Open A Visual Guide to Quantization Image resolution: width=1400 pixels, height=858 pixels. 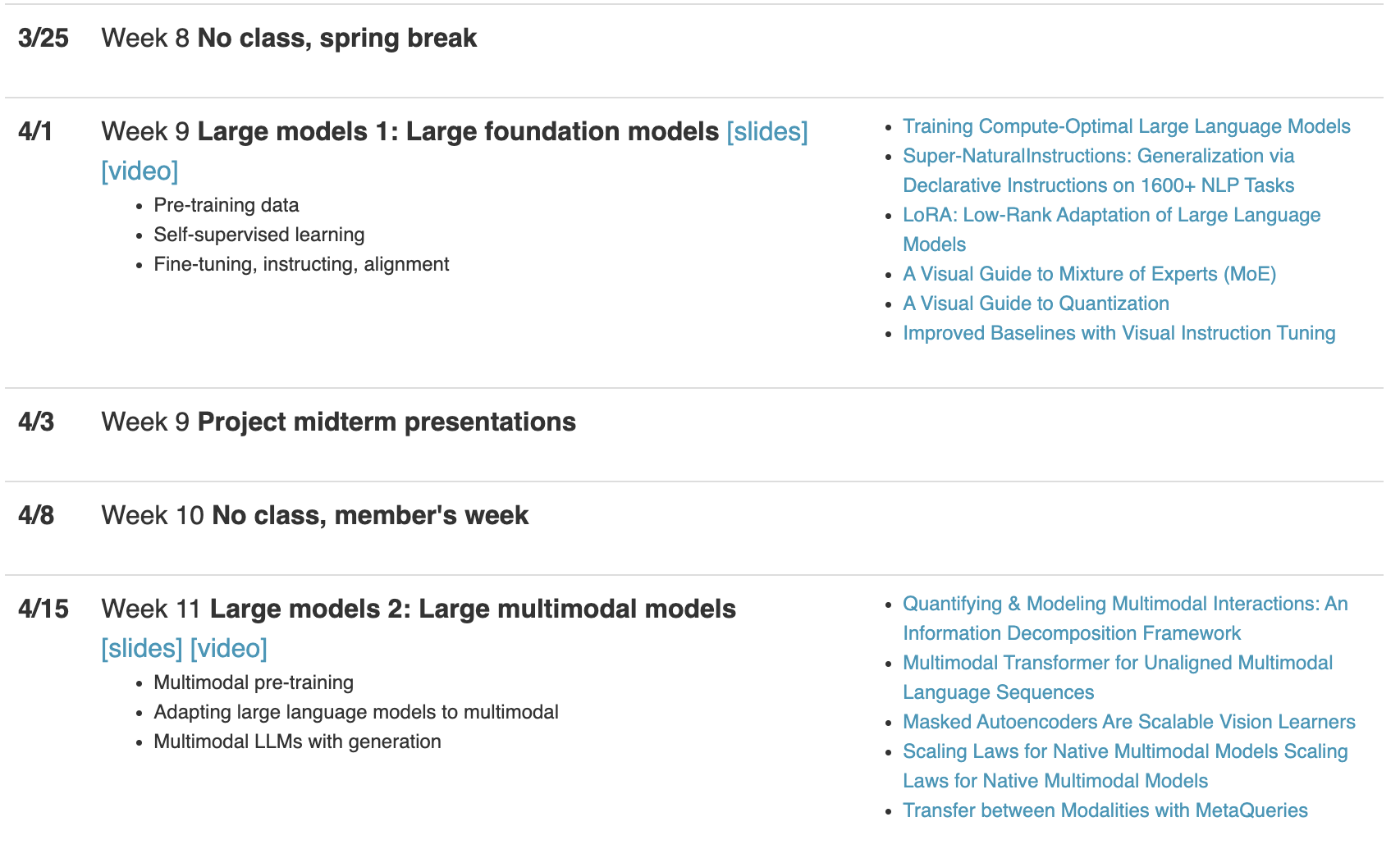tap(1036, 303)
